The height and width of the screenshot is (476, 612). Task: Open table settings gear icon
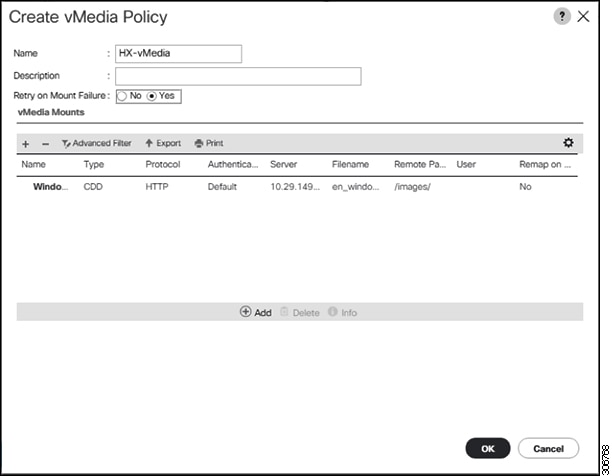[568, 142]
